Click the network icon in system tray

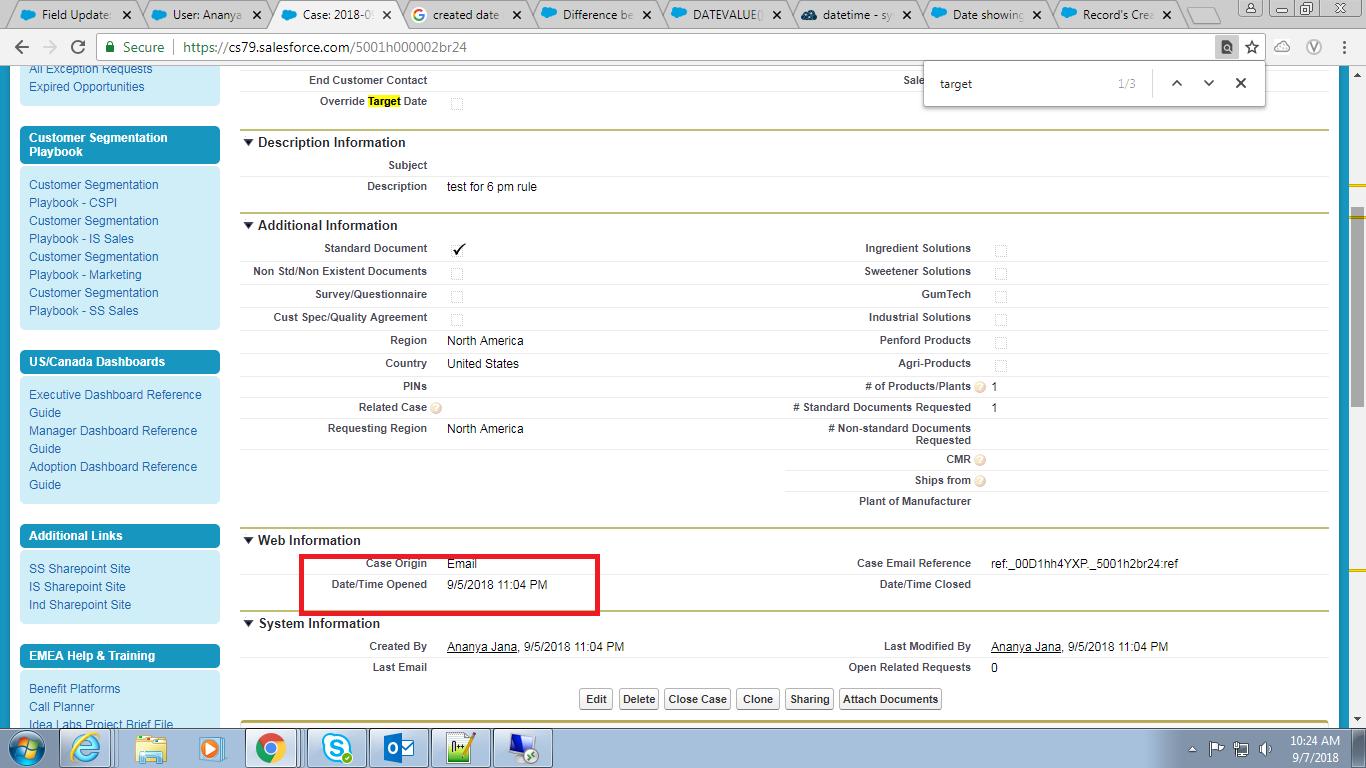(1241, 748)
